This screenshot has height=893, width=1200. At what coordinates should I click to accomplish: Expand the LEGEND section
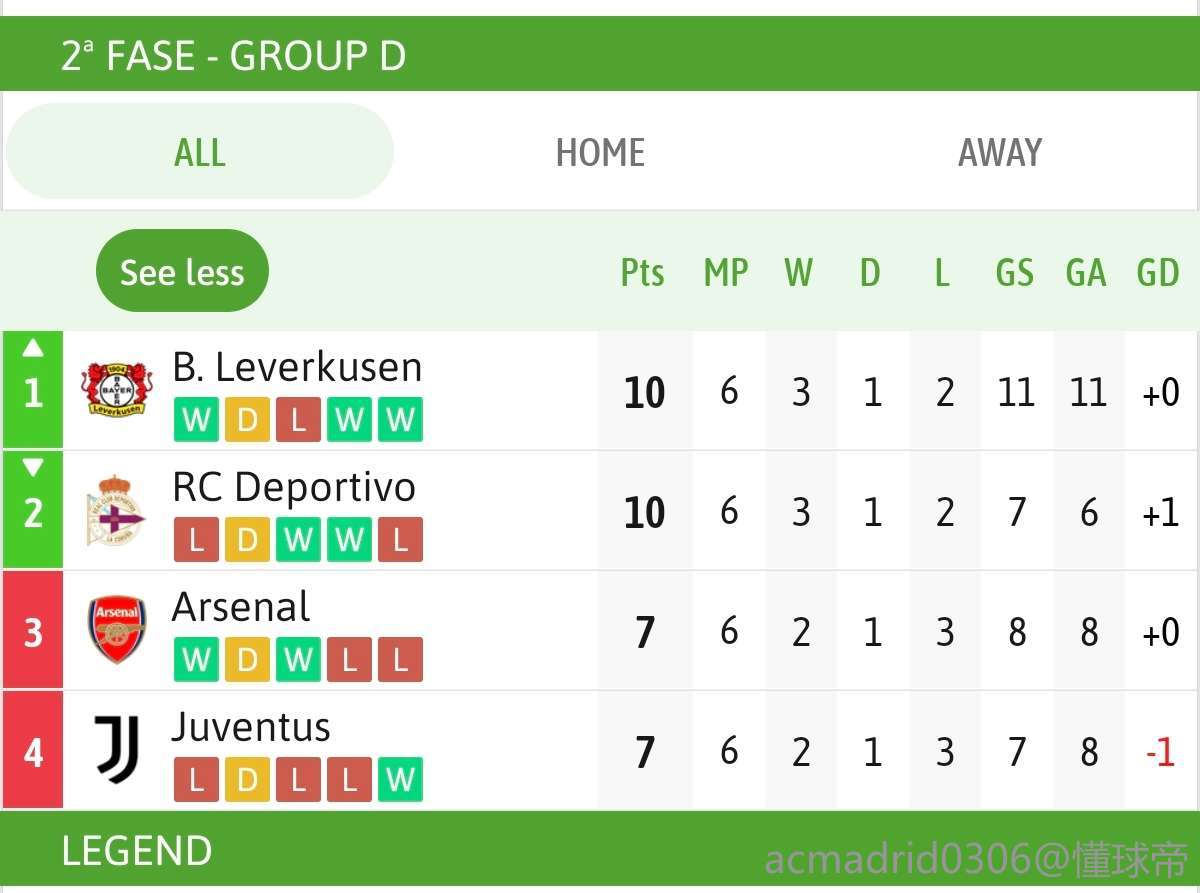tap(137, 851)
